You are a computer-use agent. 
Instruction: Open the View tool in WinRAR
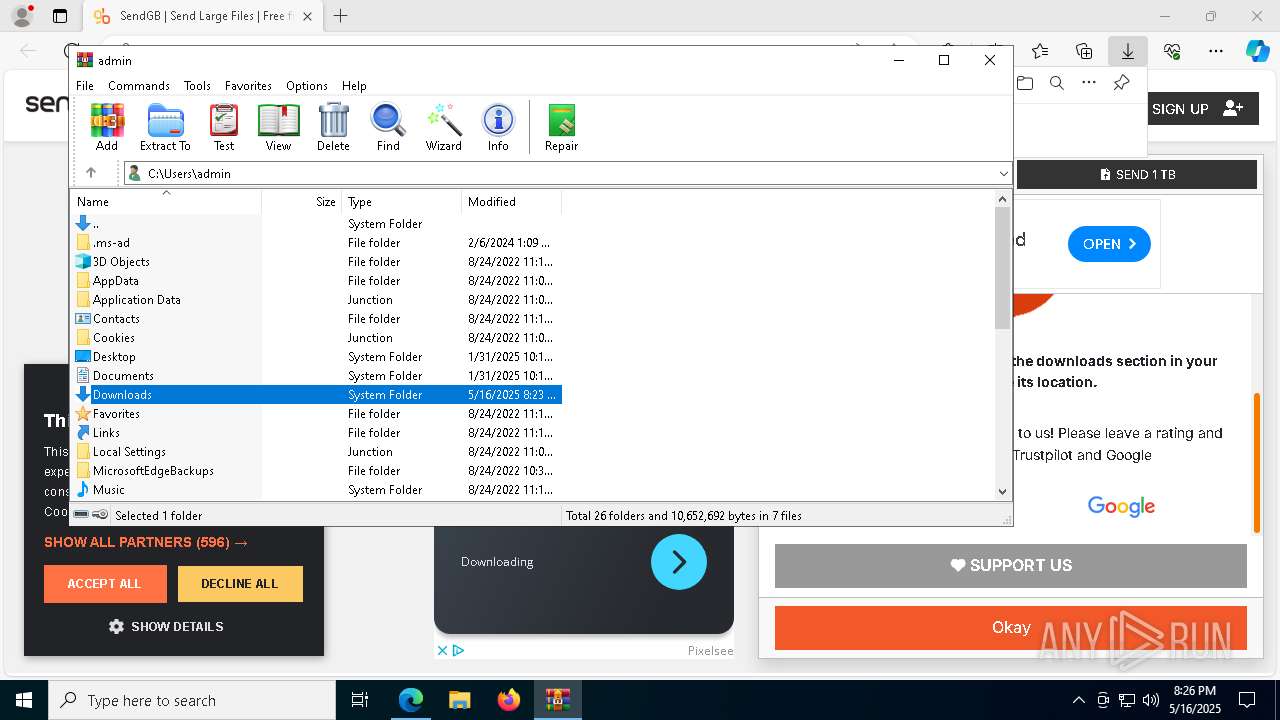point(278,127)
